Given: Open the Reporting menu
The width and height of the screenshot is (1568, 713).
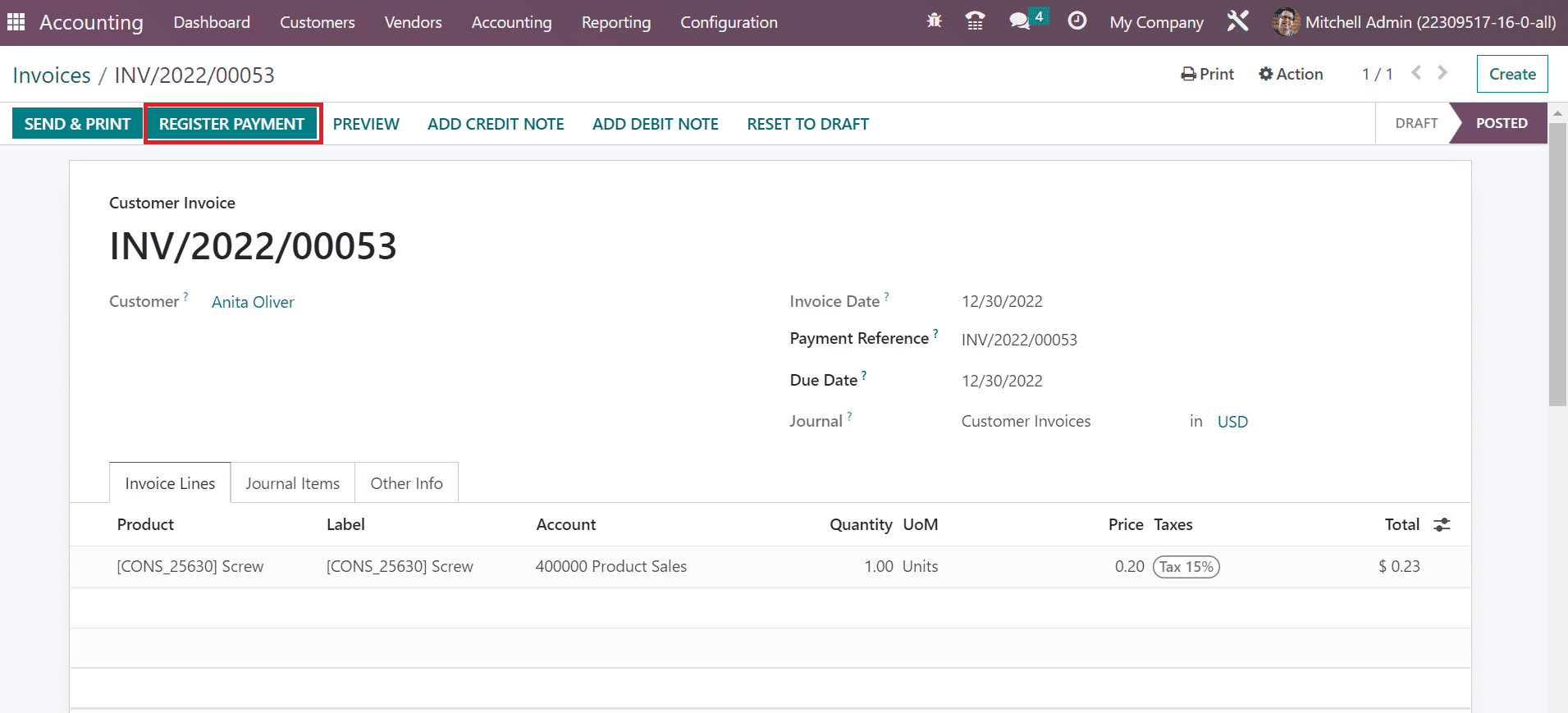Looking at the screenshot, I should point(615,22).
